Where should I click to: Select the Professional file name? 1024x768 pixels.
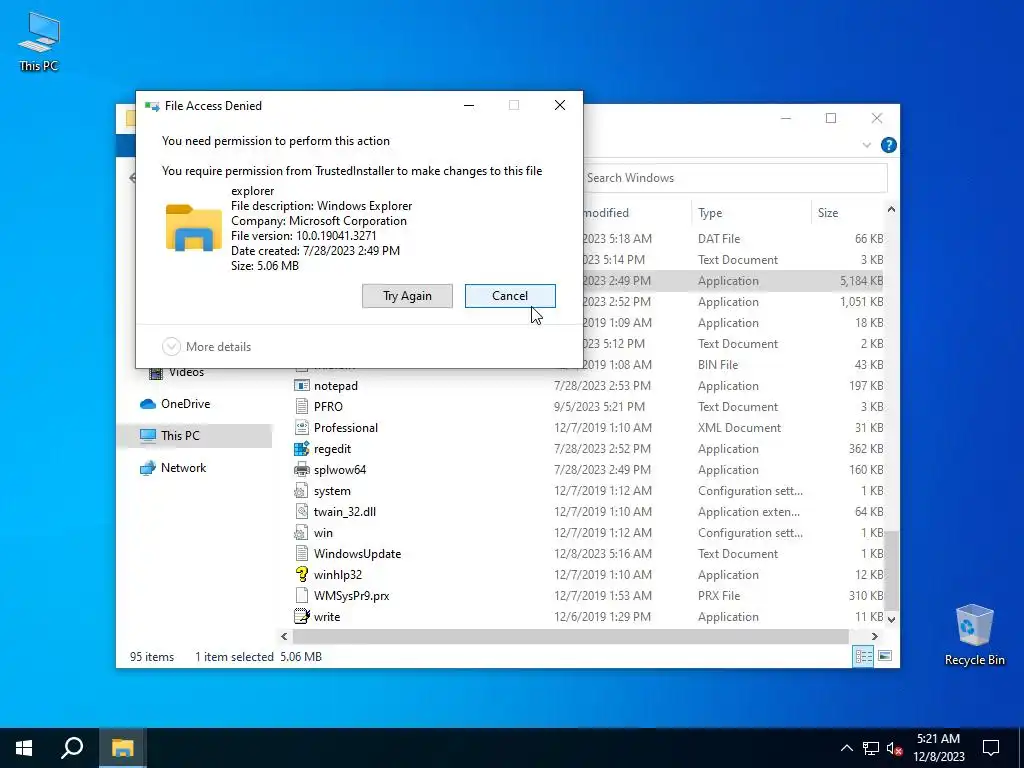[x=345, y=428]
